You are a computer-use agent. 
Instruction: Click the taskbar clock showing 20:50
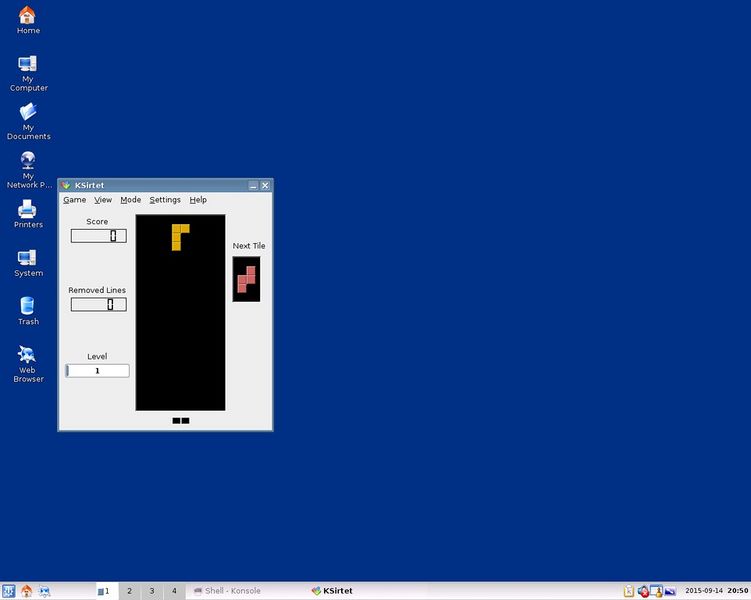click(x=738, y=591)
